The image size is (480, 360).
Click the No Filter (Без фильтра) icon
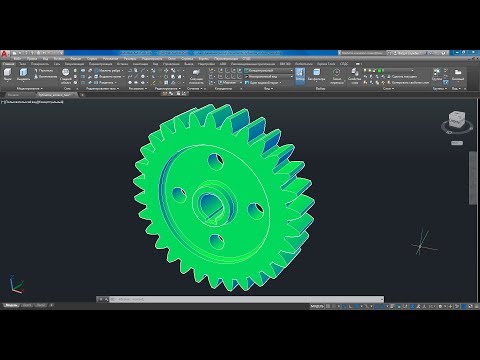click(x=316, y=75)
